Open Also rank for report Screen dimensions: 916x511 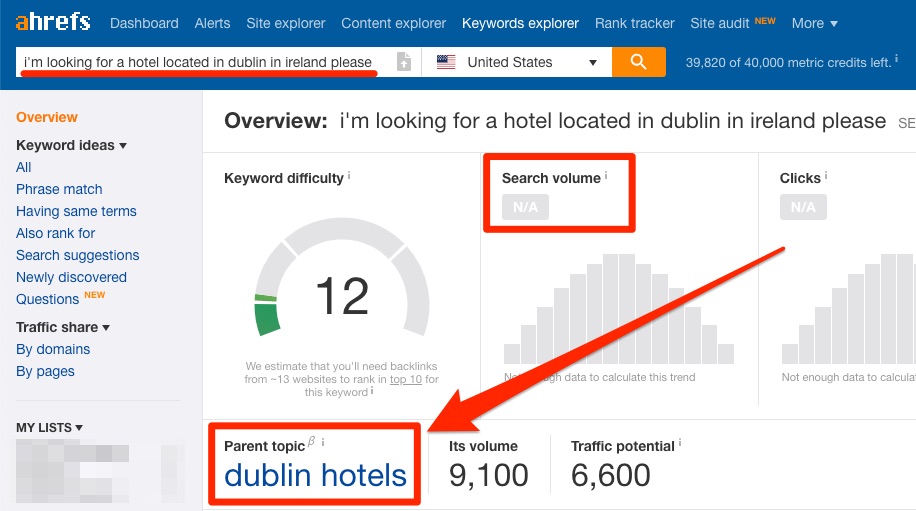(x=55, y=233)
